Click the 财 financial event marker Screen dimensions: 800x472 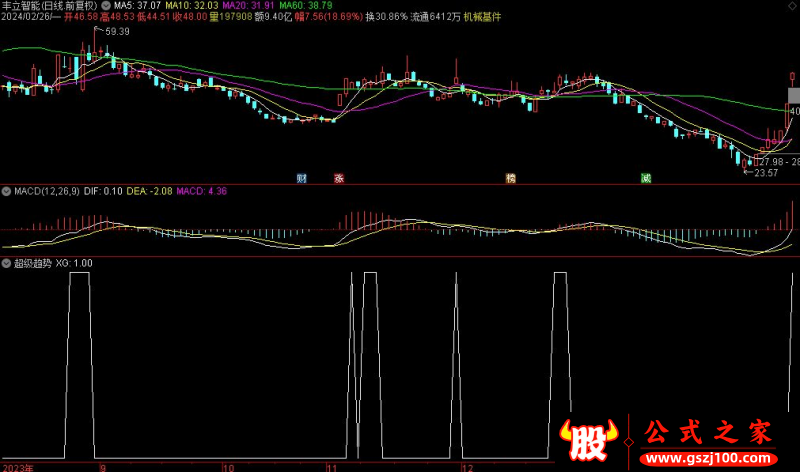(301, 179)
